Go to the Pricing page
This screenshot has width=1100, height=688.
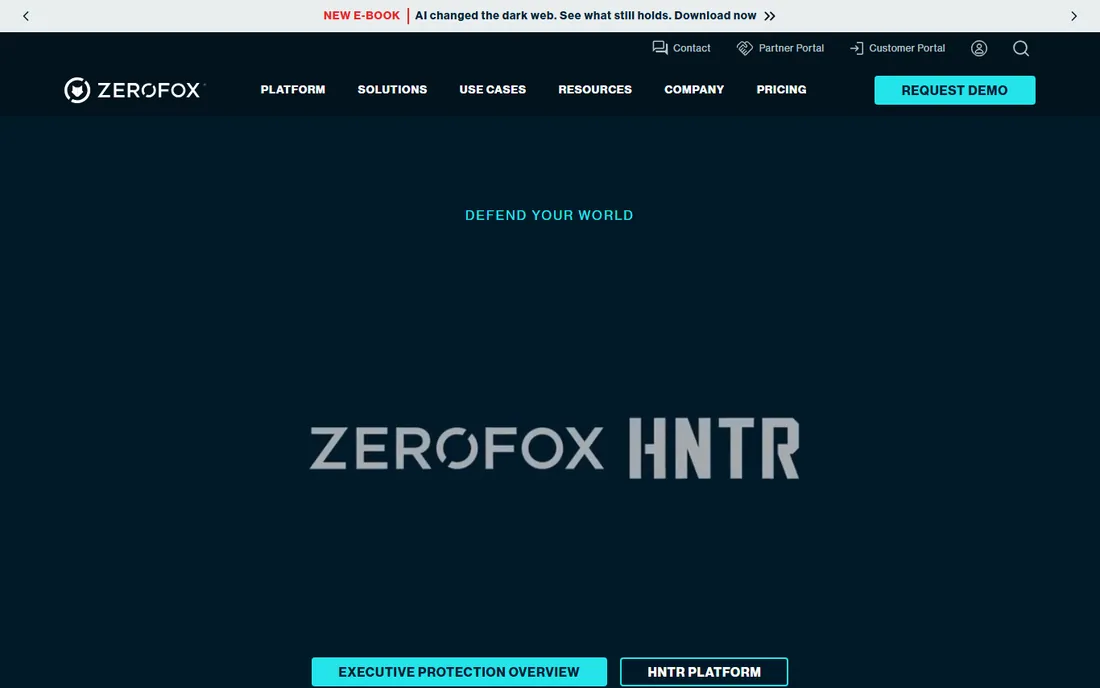tap(781, 90)
